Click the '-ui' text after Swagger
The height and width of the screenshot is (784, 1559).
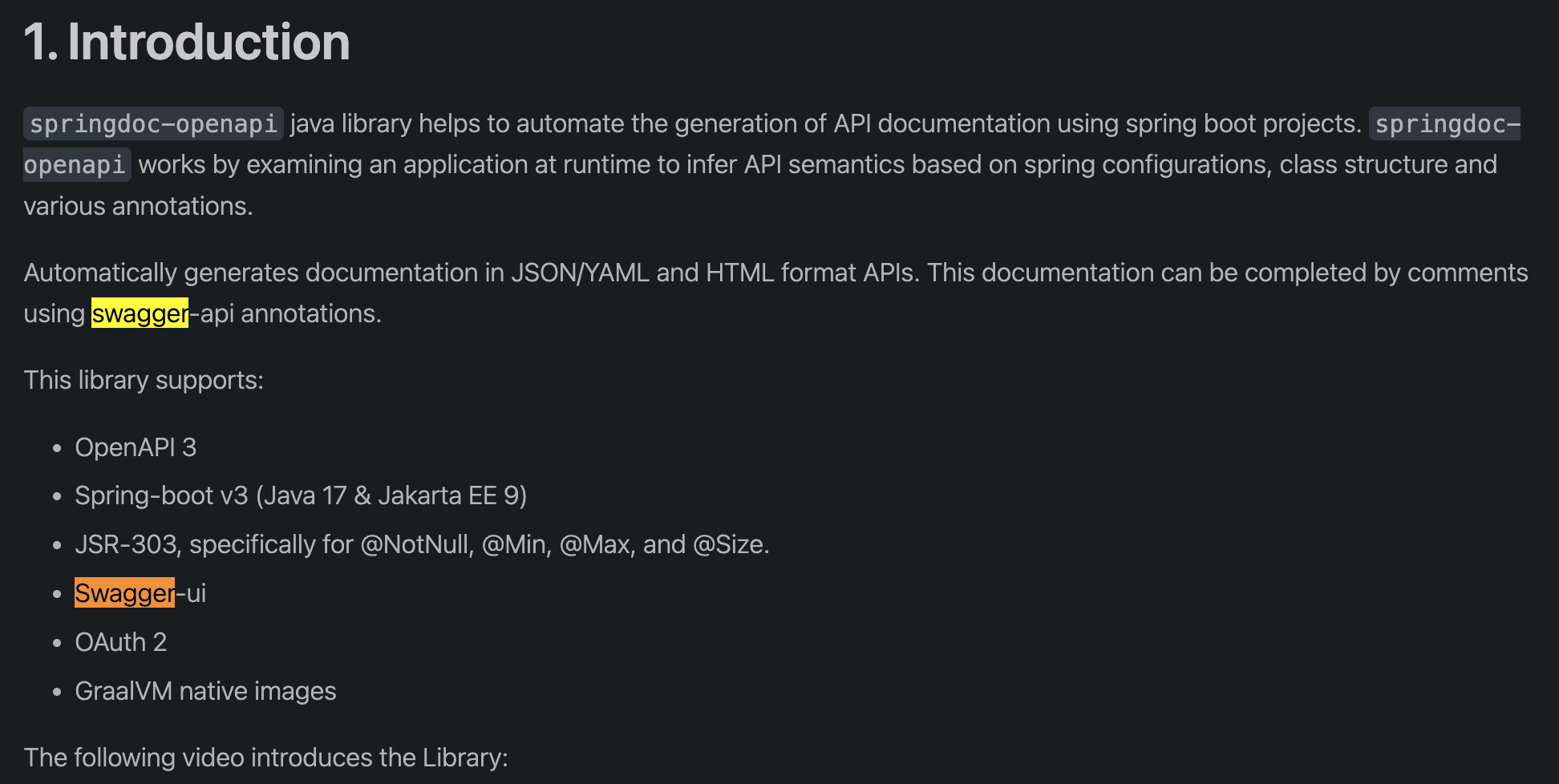point(191,593)
